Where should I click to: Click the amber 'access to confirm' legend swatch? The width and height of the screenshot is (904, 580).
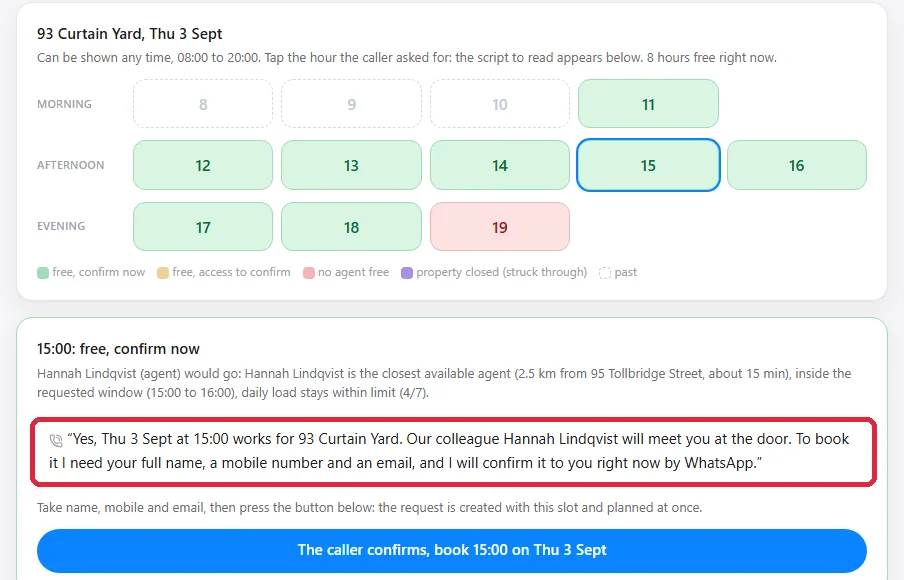[x=163, y=273]
